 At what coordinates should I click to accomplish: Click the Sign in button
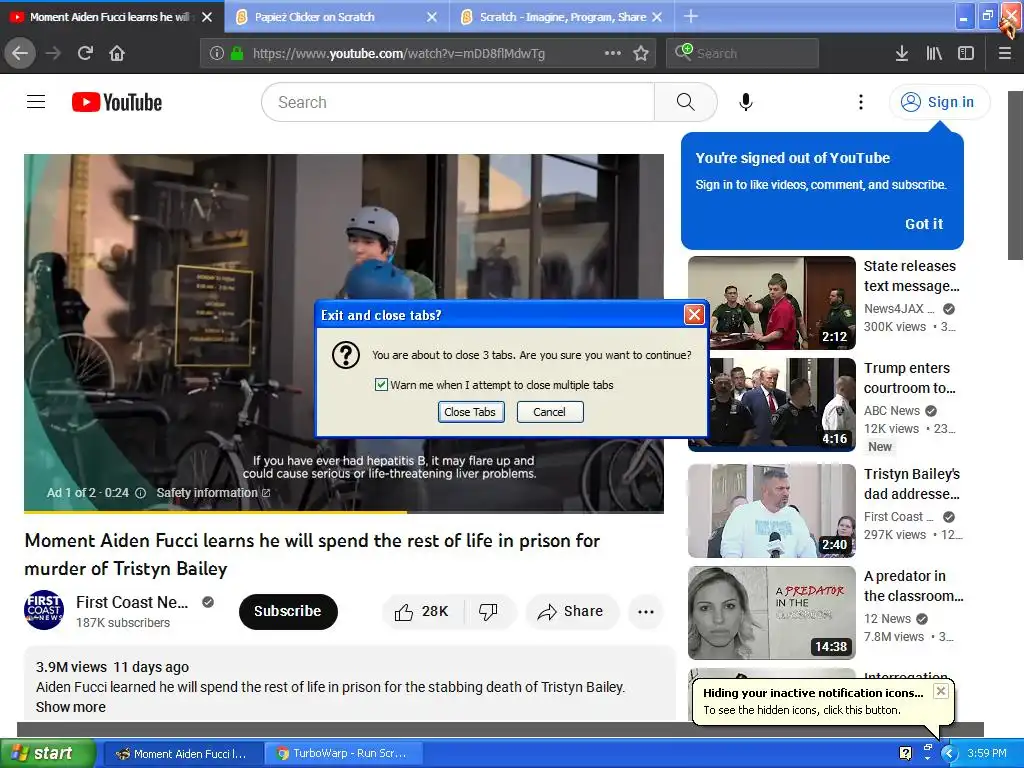(939, 102)
